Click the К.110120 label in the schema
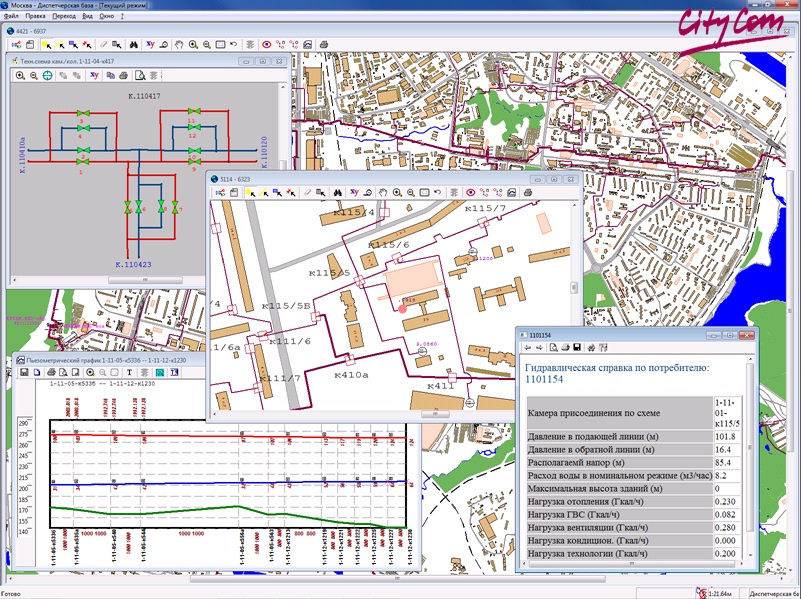The width and height of the screenshot is (801, 599). coord(264,152)
